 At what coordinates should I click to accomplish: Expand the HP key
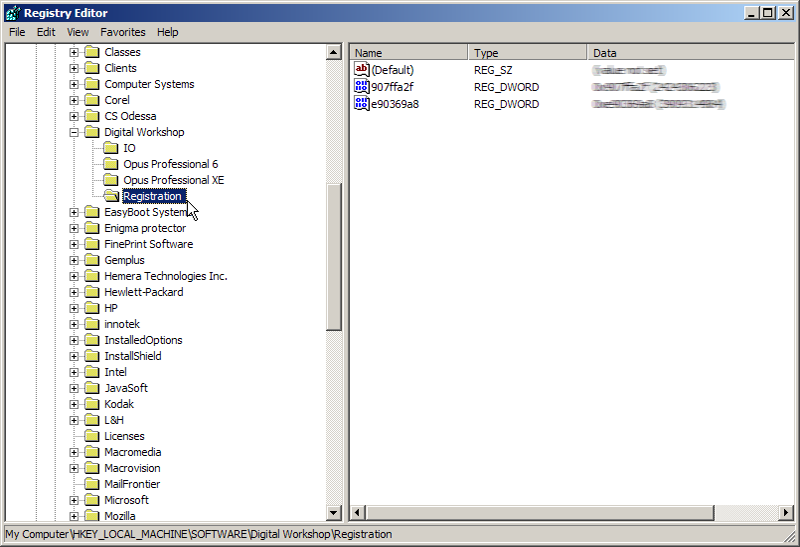coord(74,308)
